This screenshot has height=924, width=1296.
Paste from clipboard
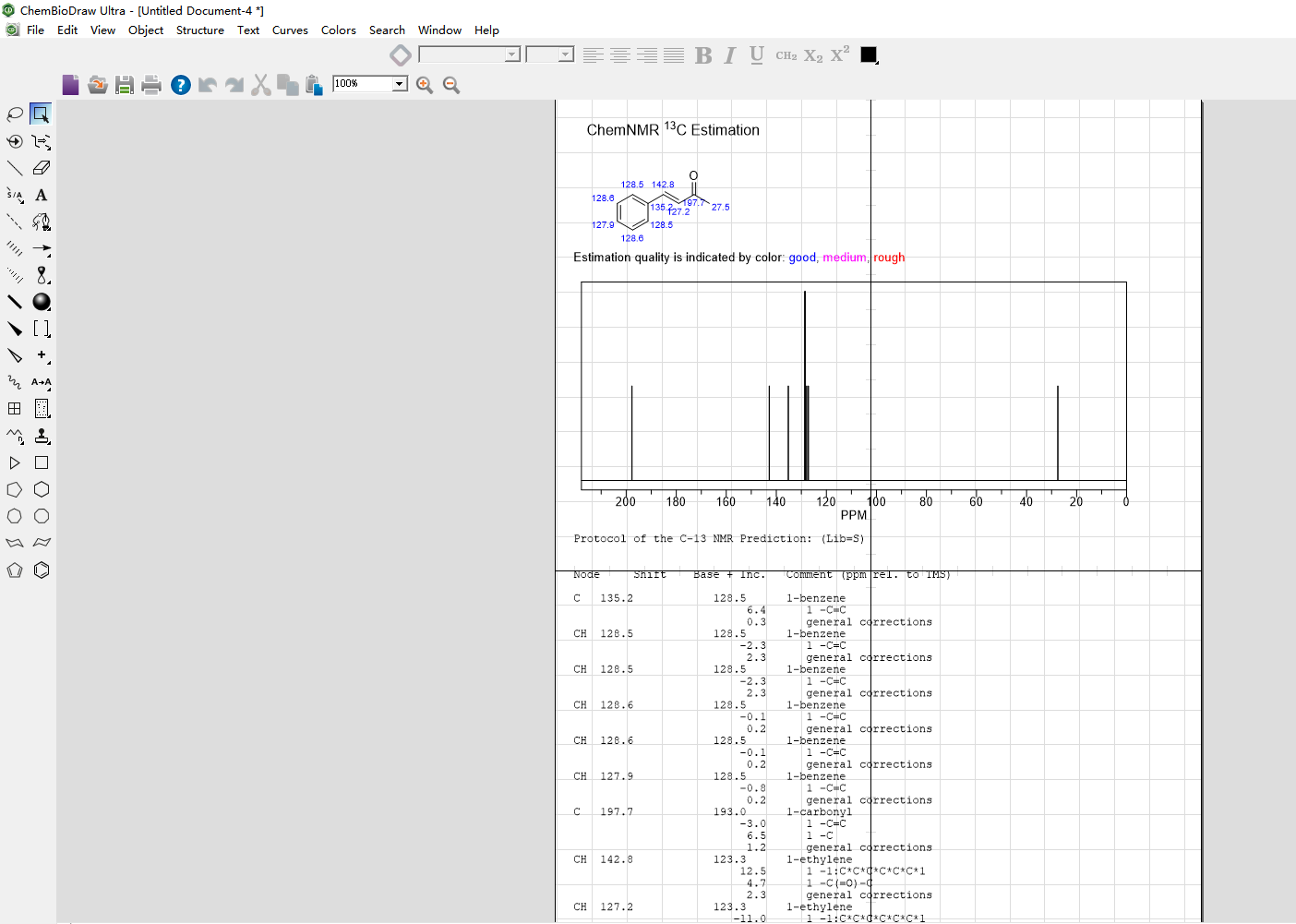click(314, 85)
